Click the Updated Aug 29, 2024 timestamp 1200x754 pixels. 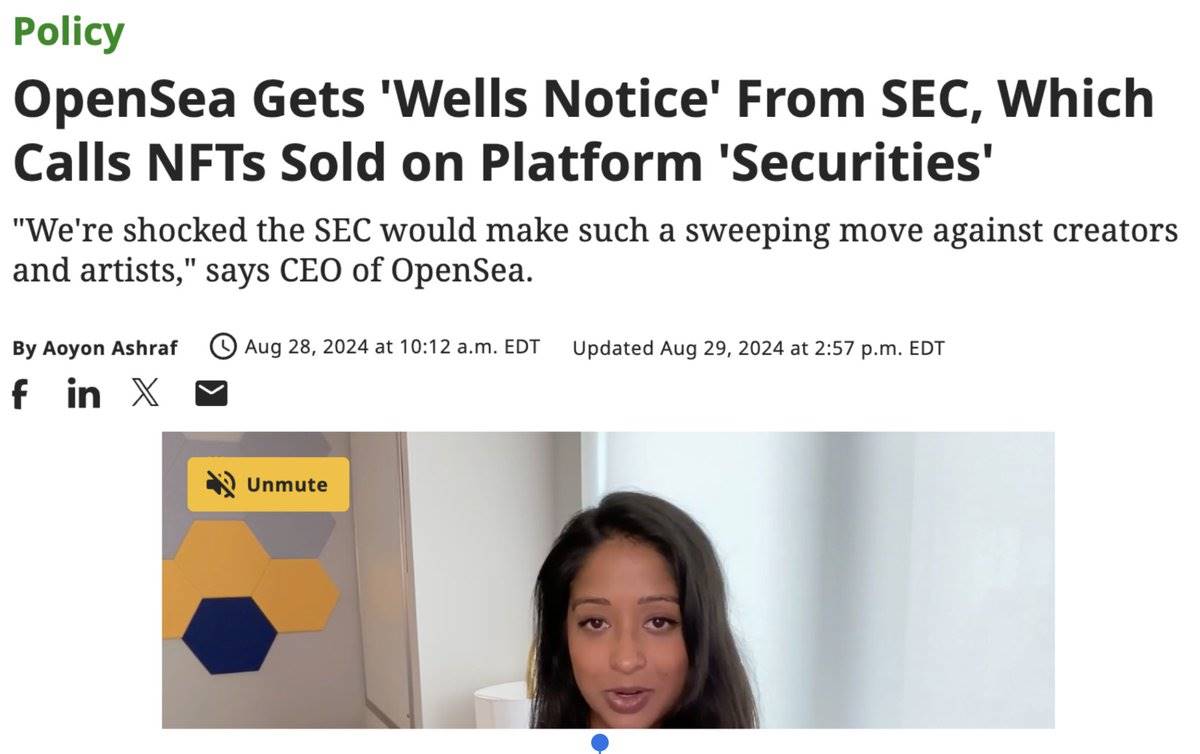coord(758,348)
